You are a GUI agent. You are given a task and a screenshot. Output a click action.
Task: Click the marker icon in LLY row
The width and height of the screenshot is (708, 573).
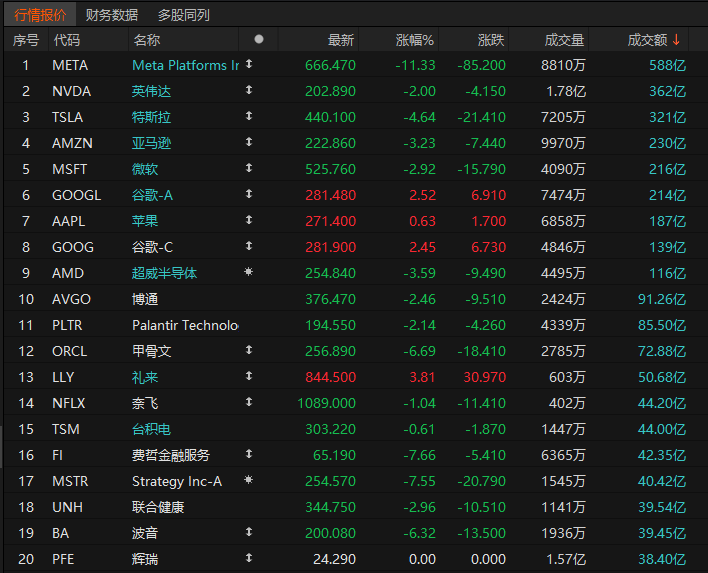click(x=249, y=376)
